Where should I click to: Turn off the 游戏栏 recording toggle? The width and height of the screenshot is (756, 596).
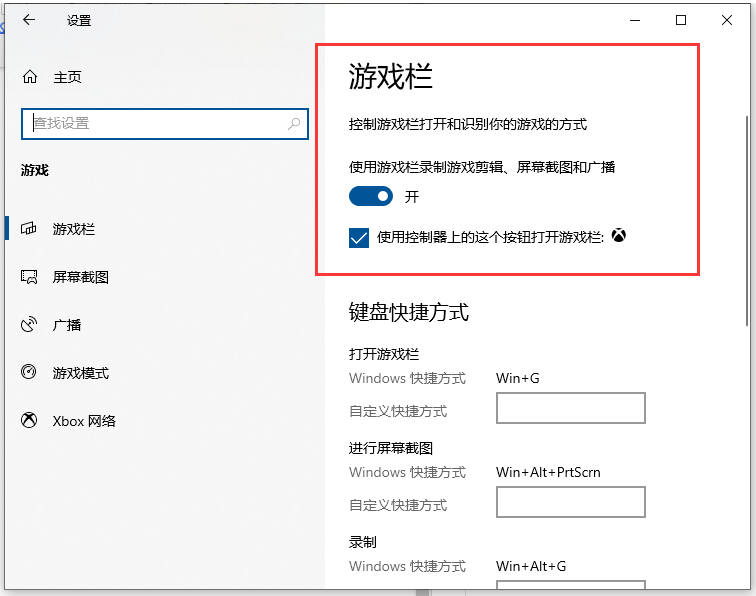[x=370, y=197]
